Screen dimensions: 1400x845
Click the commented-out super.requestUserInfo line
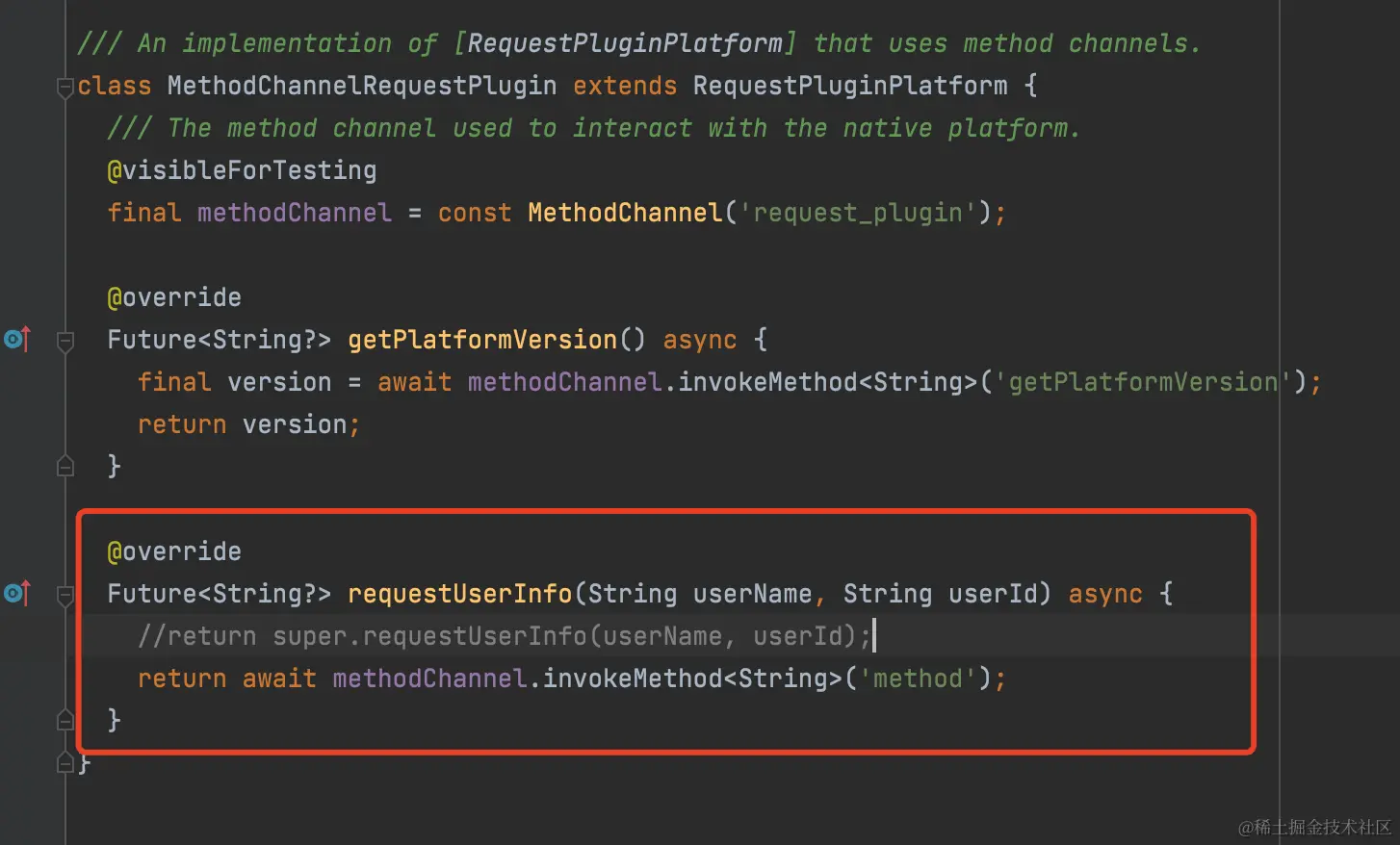[x=505, y=636]
